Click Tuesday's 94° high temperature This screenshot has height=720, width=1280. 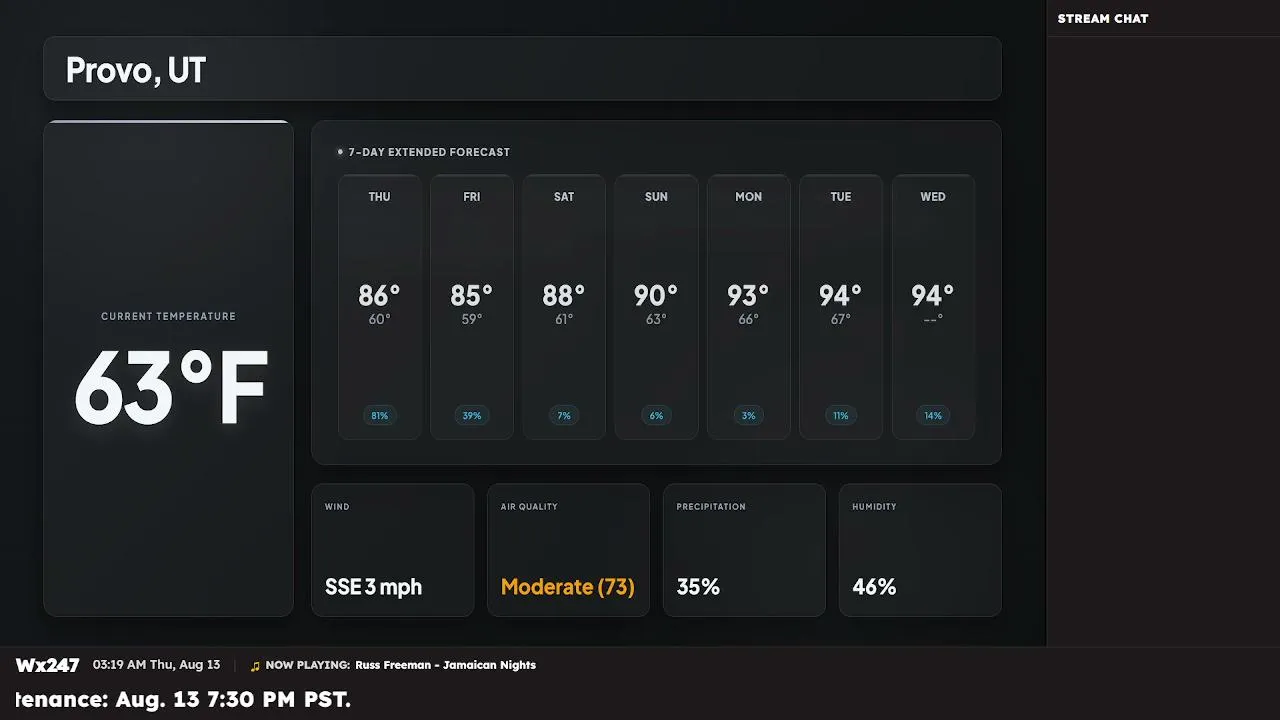coord(840,295)
